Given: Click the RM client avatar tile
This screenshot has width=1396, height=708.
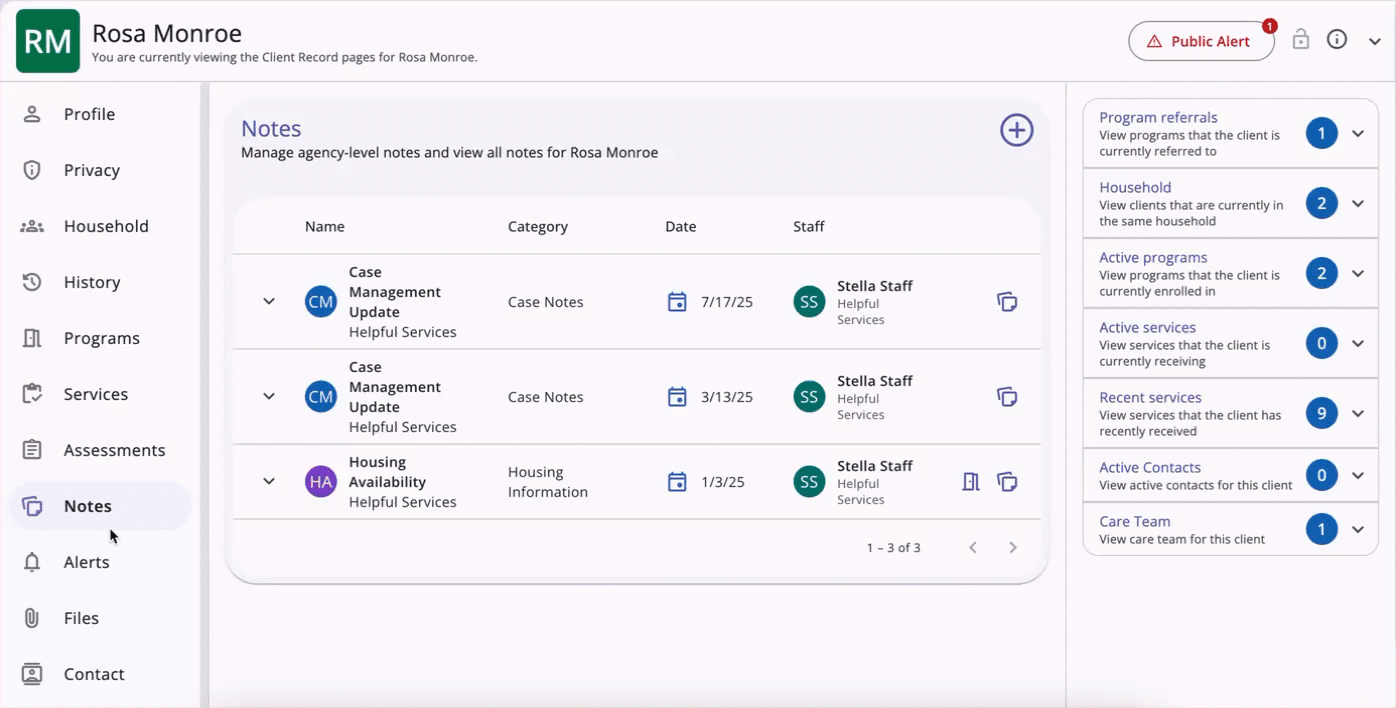Looking at the screenshot, I should click(x=48, y=41).
